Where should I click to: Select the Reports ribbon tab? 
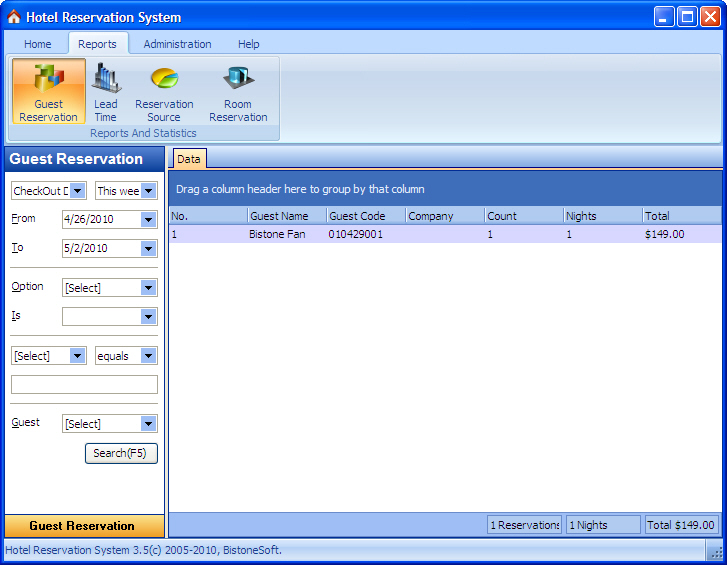pyautogui.click(x=97, y=44)
